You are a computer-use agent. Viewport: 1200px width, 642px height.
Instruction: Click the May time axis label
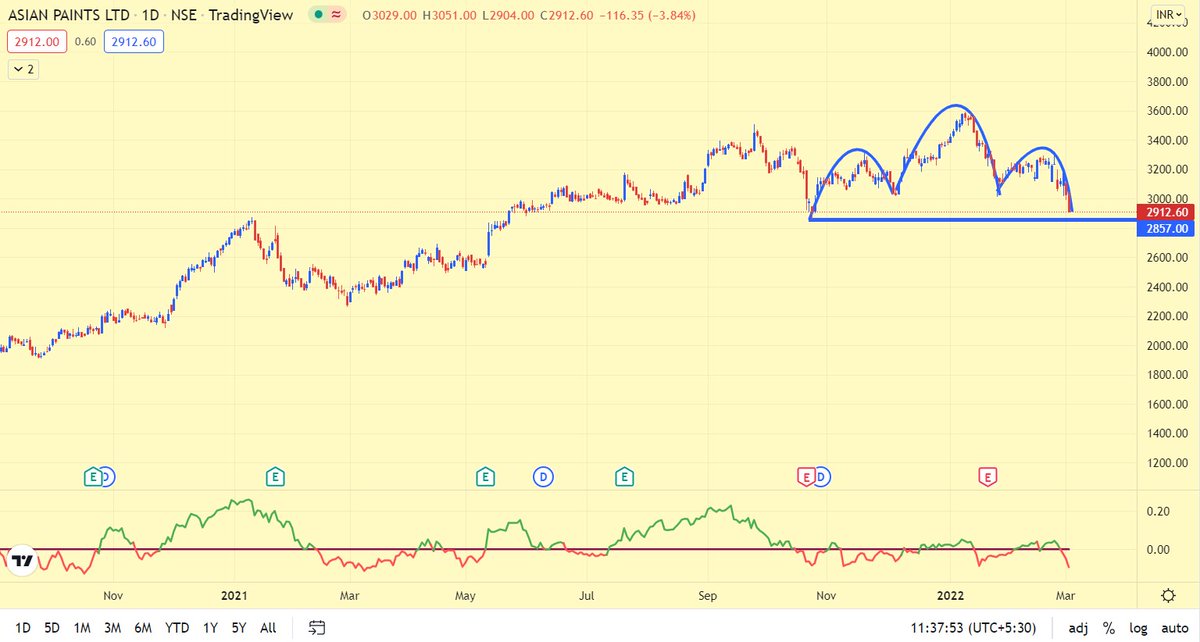[x=465, y=596]
